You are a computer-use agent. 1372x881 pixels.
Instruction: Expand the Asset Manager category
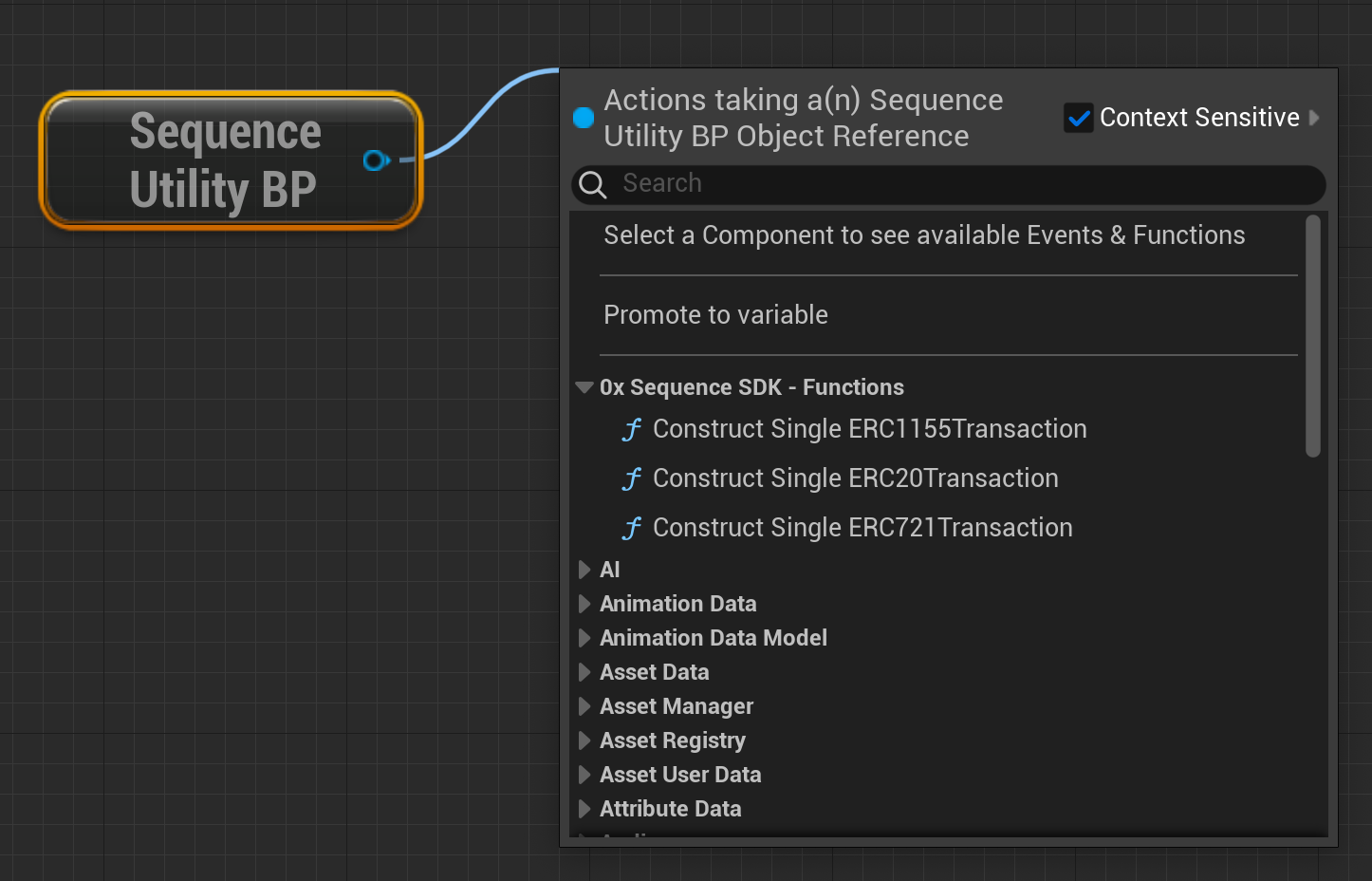tap(584, 706)
